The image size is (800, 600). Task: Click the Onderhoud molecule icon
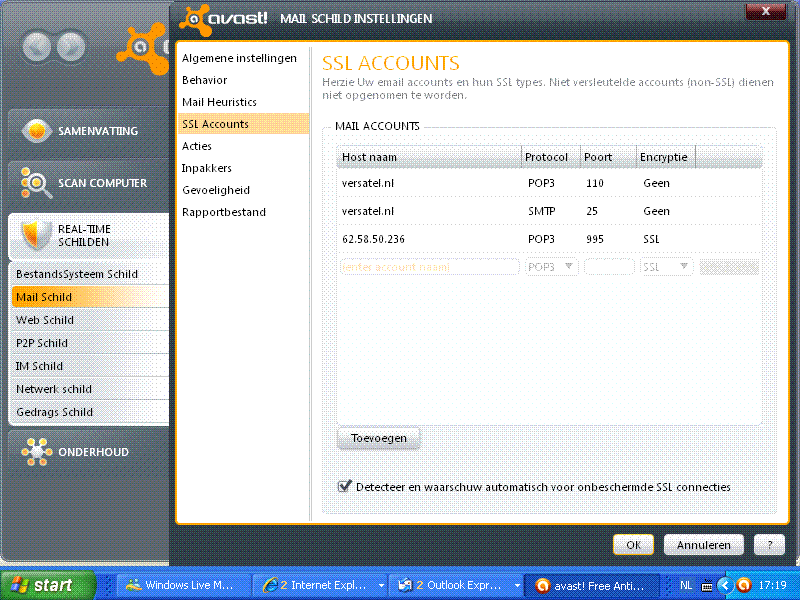click(x=37, y=452)
